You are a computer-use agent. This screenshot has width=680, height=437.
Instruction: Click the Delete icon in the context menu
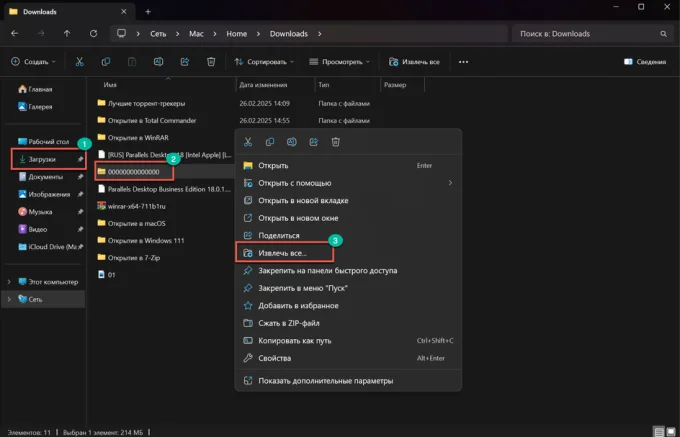tap(336, 142)
